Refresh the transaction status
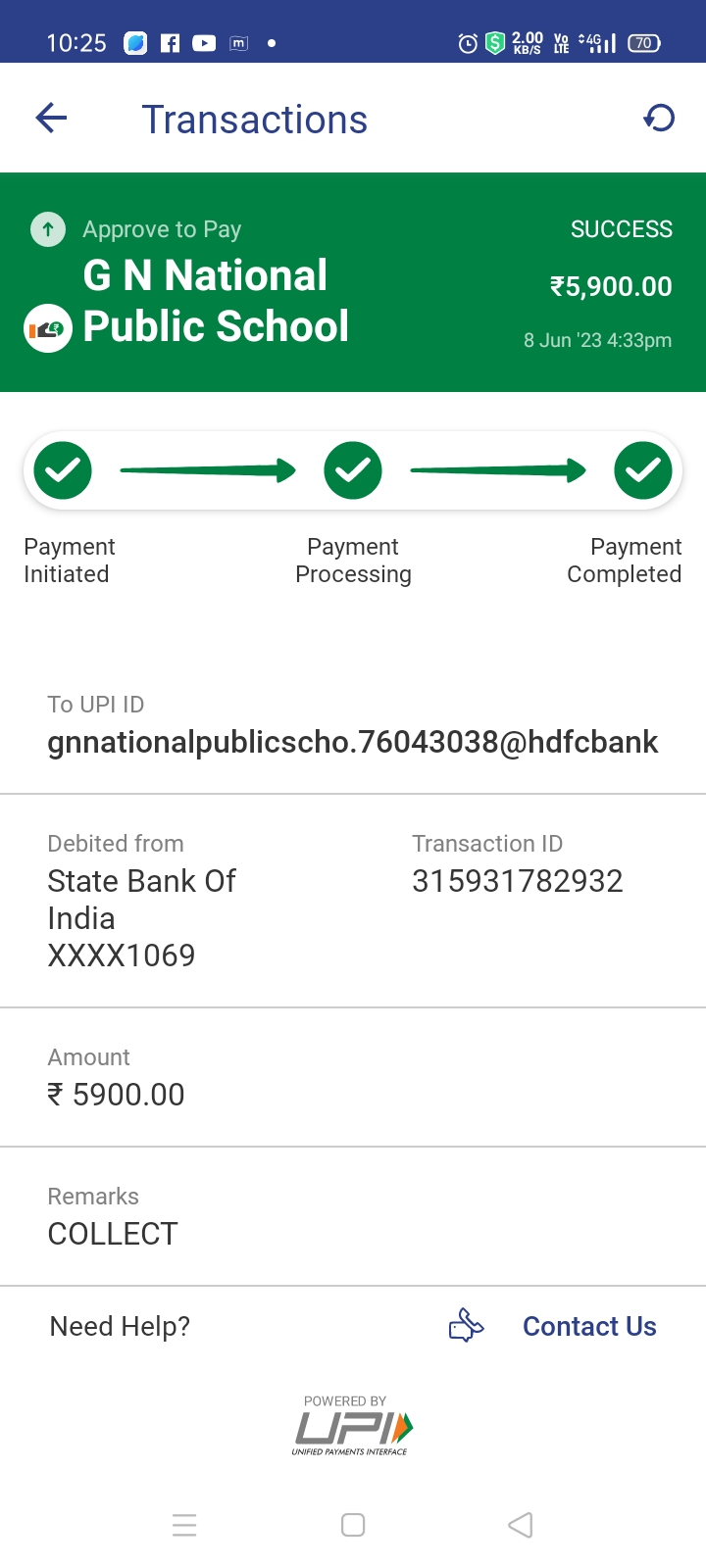 (659, 120)
